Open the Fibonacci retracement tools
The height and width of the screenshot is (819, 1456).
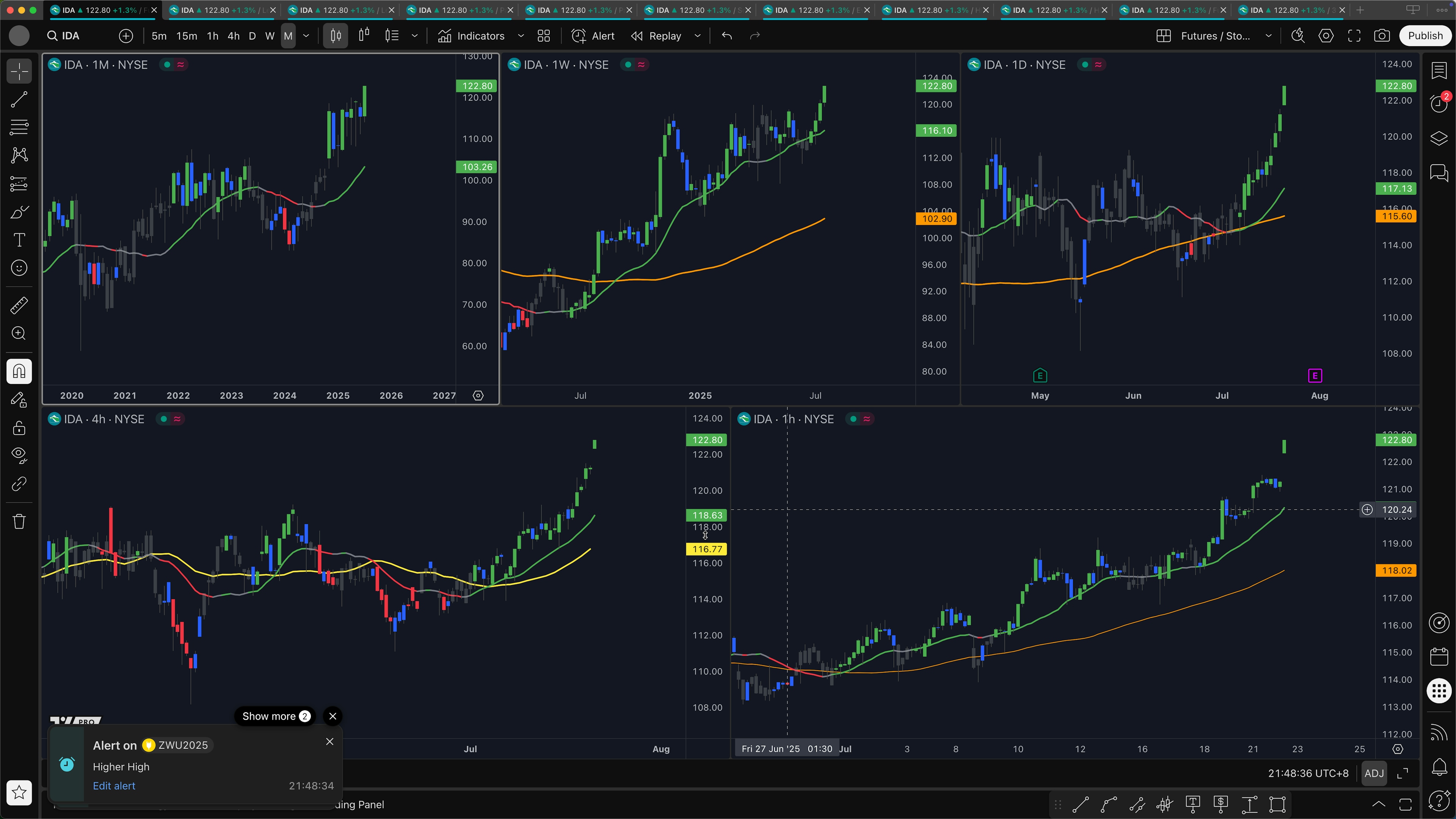19,128
